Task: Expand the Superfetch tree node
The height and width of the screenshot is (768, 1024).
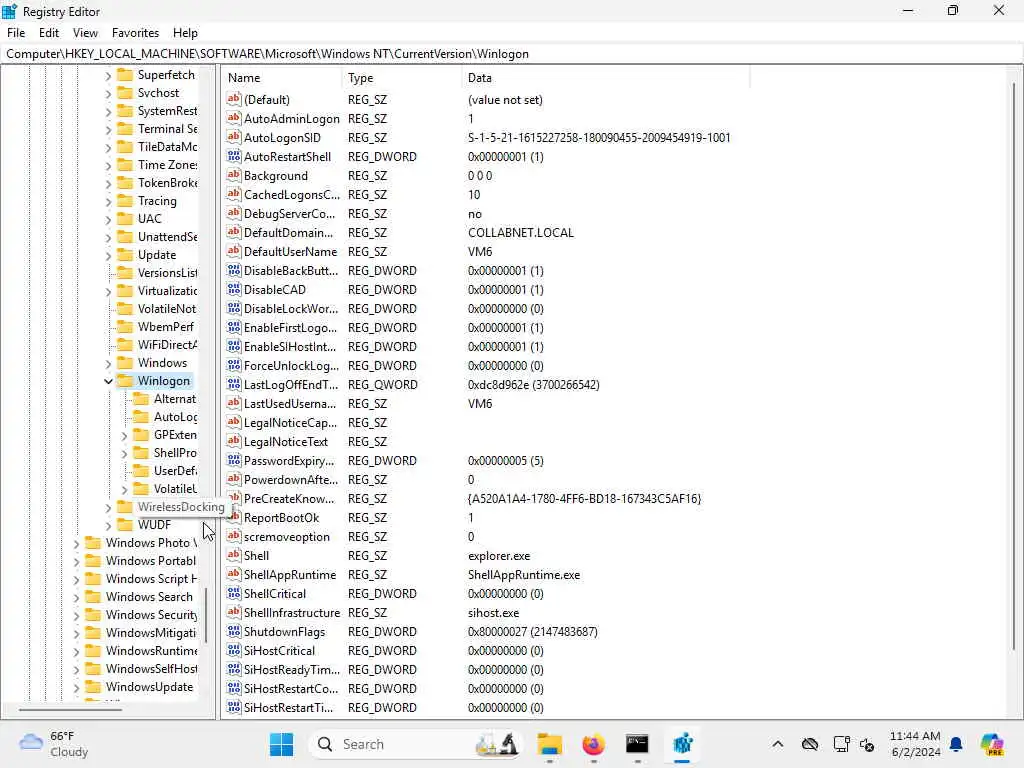Action: (x=108, y=76)
